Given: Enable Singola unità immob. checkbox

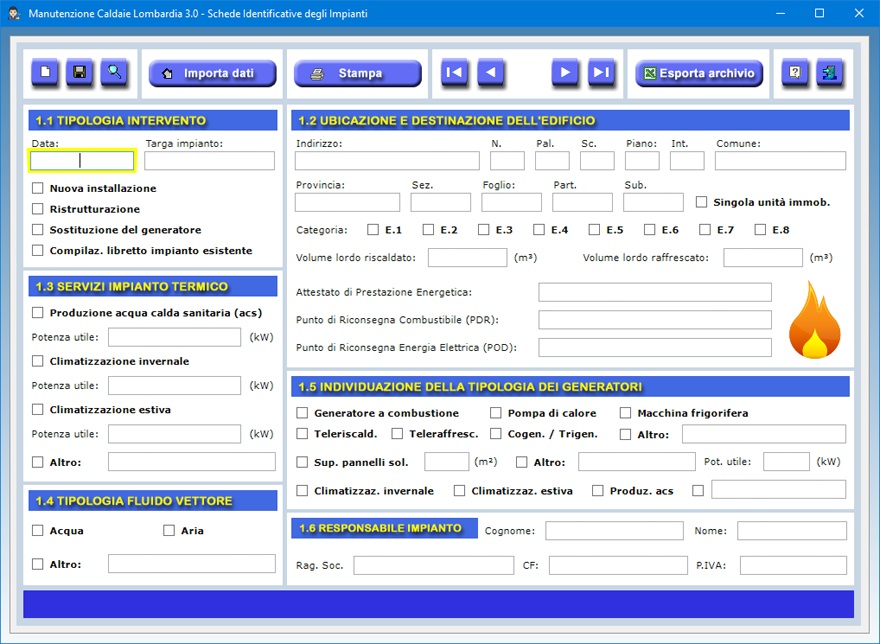Looking at the screenshot, I should coord(702,202).
